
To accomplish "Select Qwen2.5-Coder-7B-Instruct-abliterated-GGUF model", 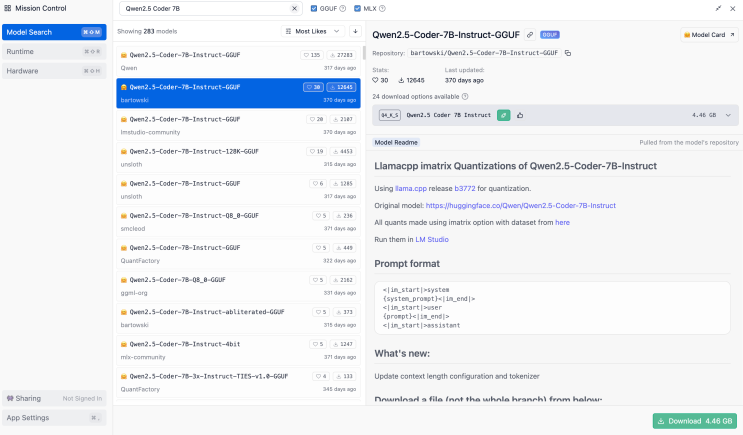I will pyautogui.click(x=238, y=318).
